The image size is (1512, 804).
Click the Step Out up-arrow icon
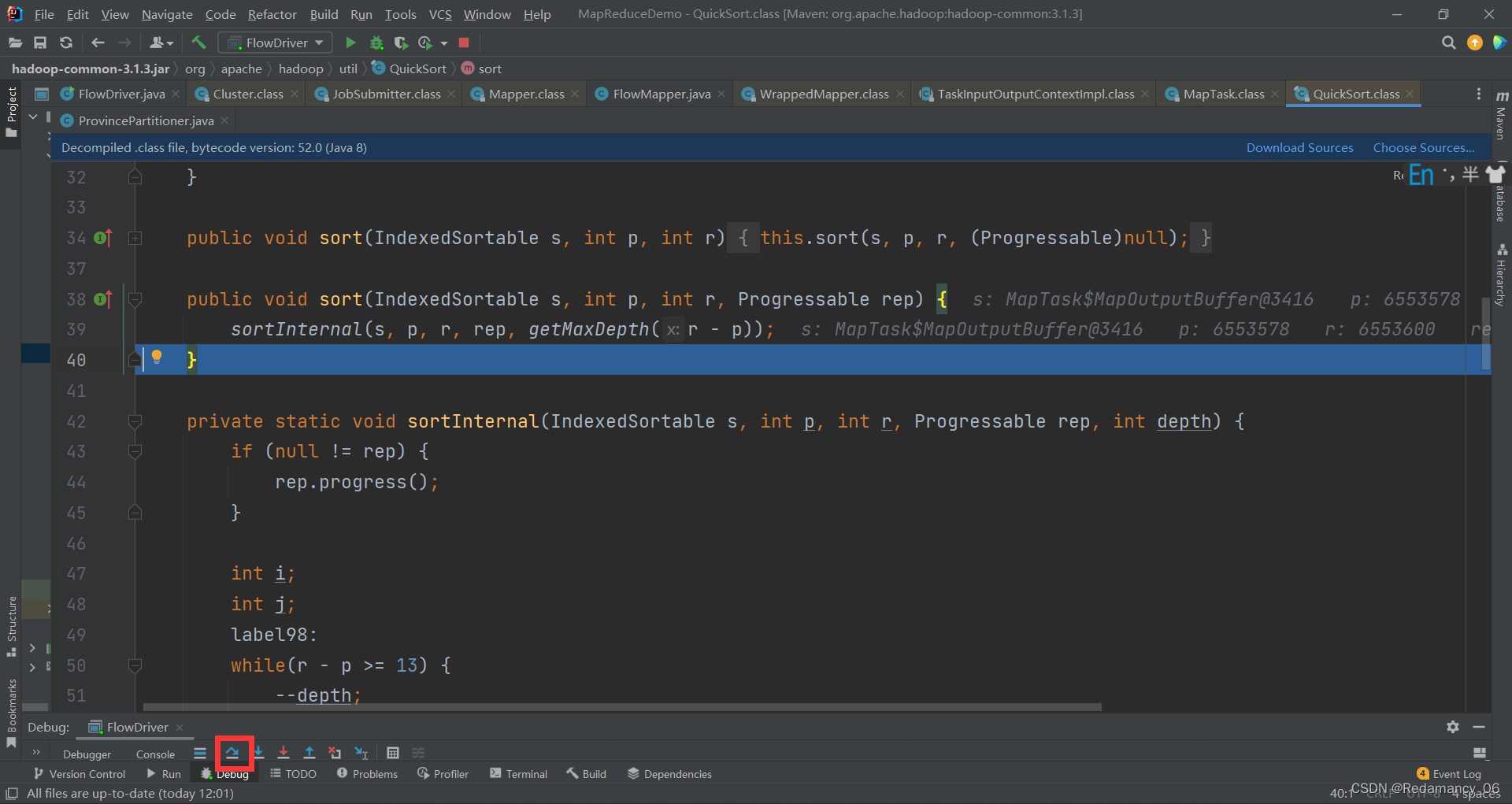point(309,753)
